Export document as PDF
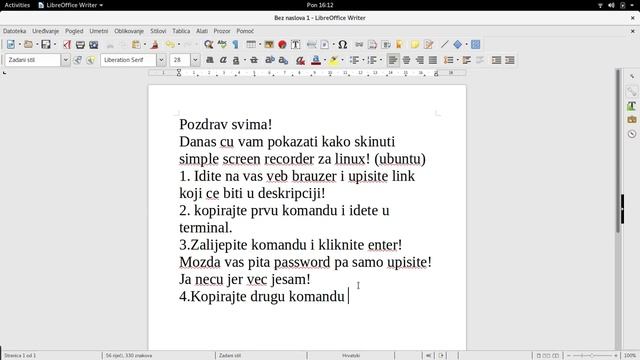Screen dimensions: 640x360 (67, 44)
